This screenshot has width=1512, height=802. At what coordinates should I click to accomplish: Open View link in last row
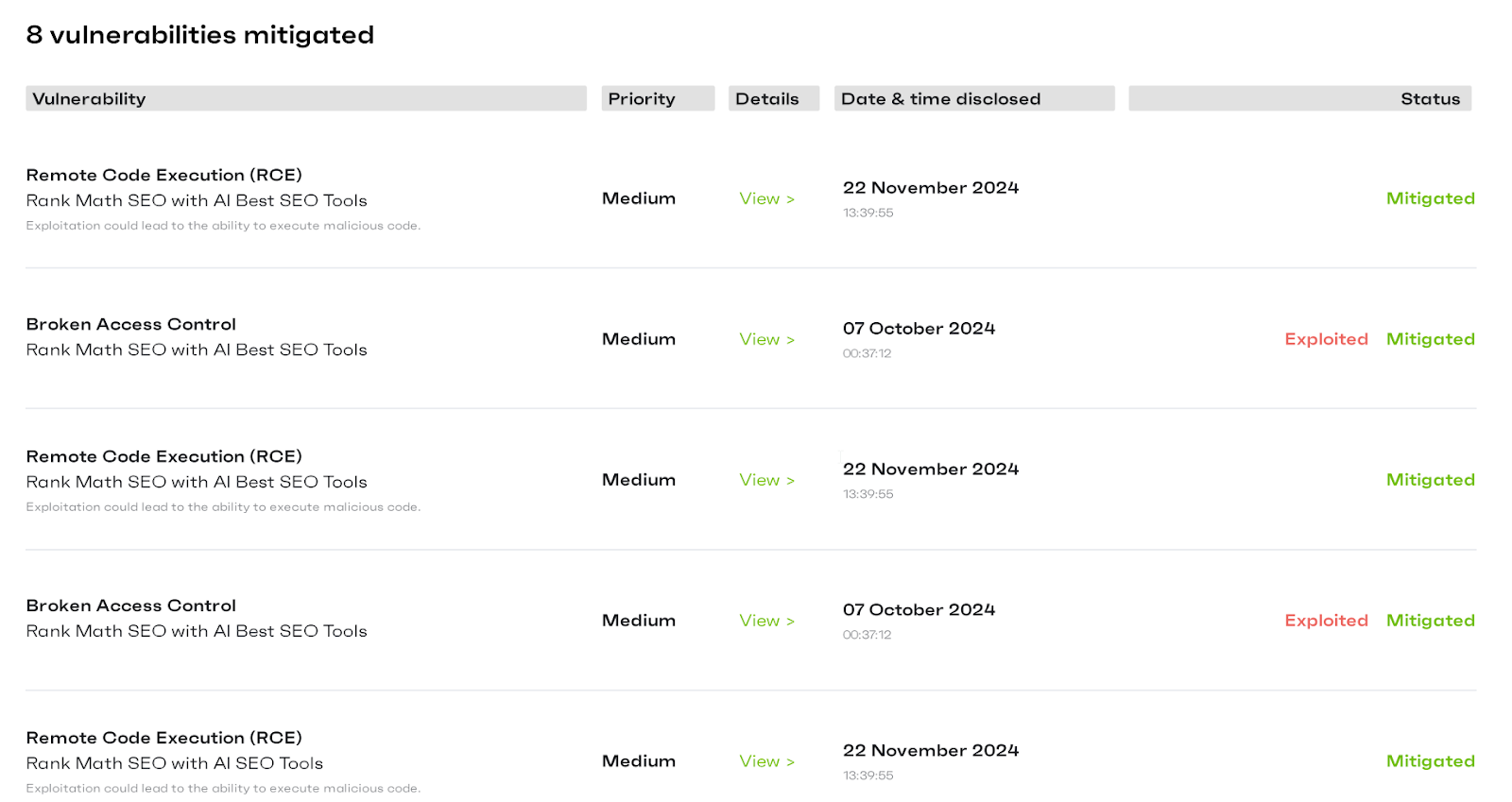766,761
